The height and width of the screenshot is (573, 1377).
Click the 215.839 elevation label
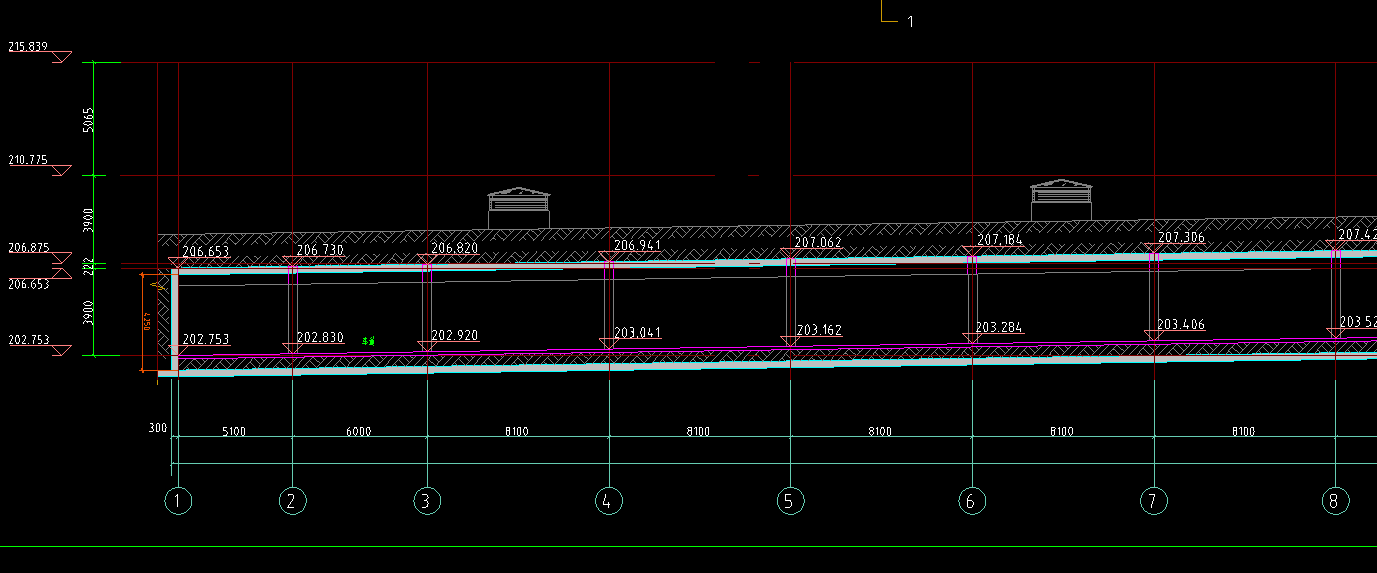28,46
